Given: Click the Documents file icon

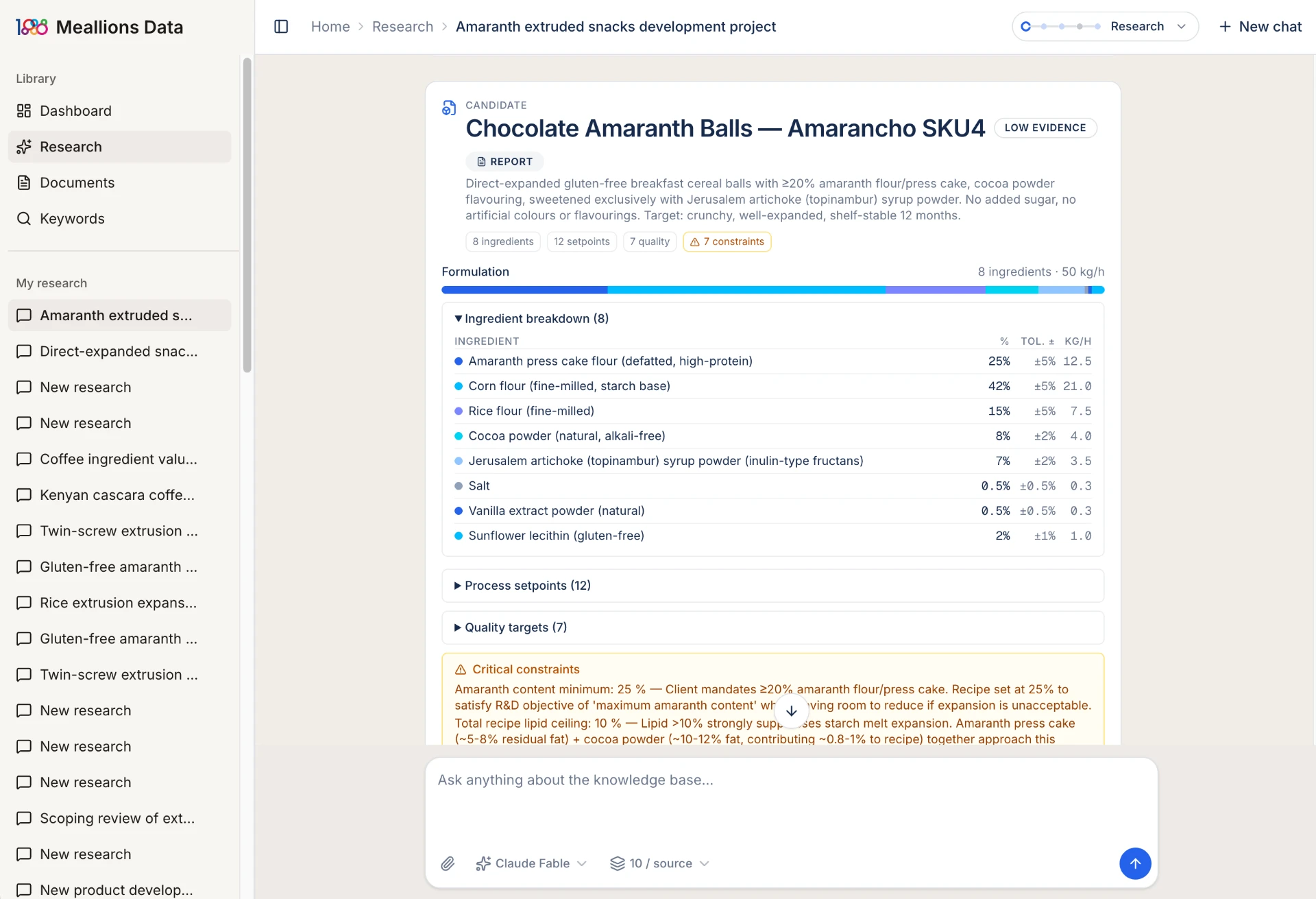Looking at the screenshot, I should point(24,182).
